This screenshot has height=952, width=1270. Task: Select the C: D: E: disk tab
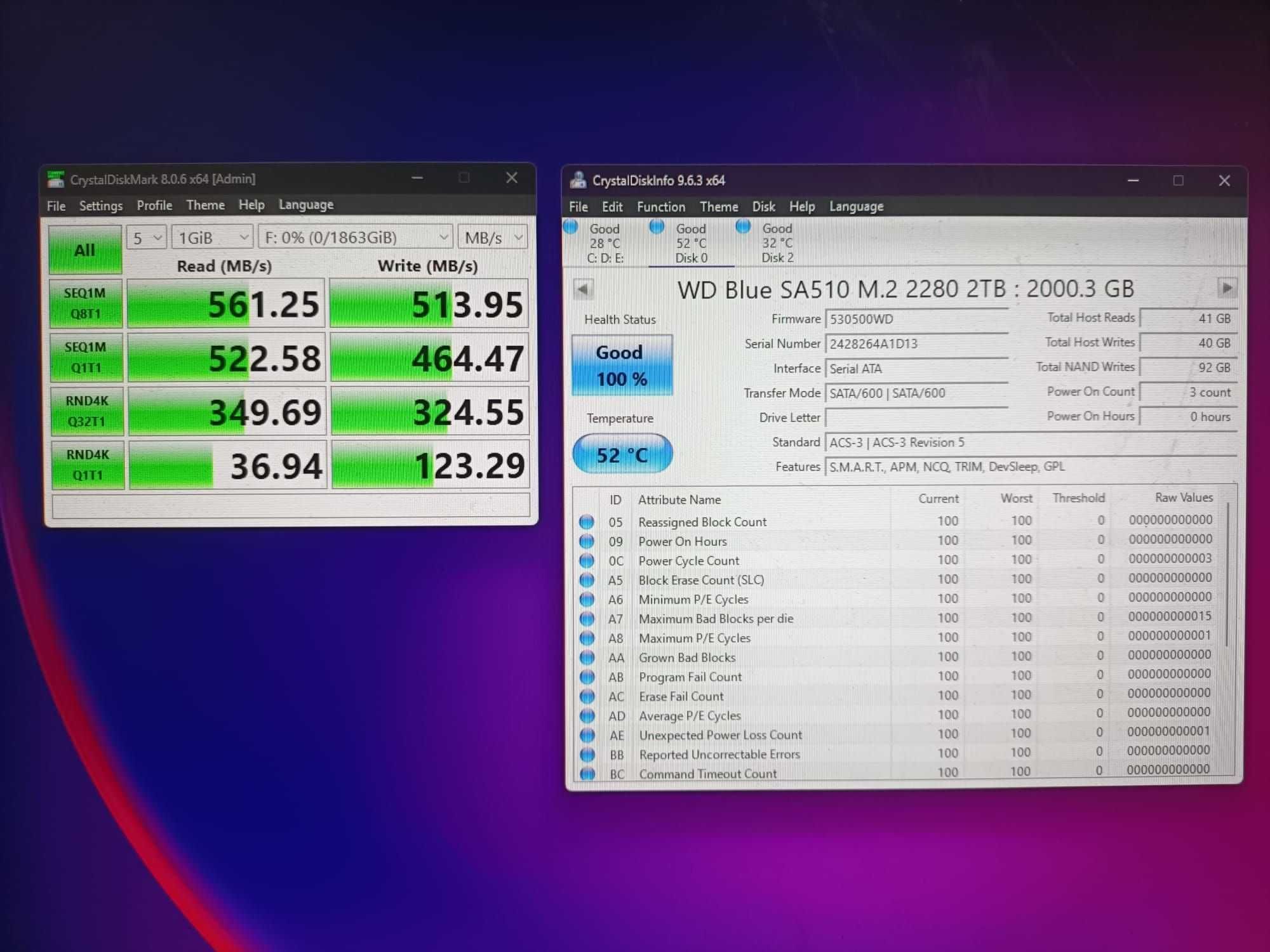tap(605, 243)
